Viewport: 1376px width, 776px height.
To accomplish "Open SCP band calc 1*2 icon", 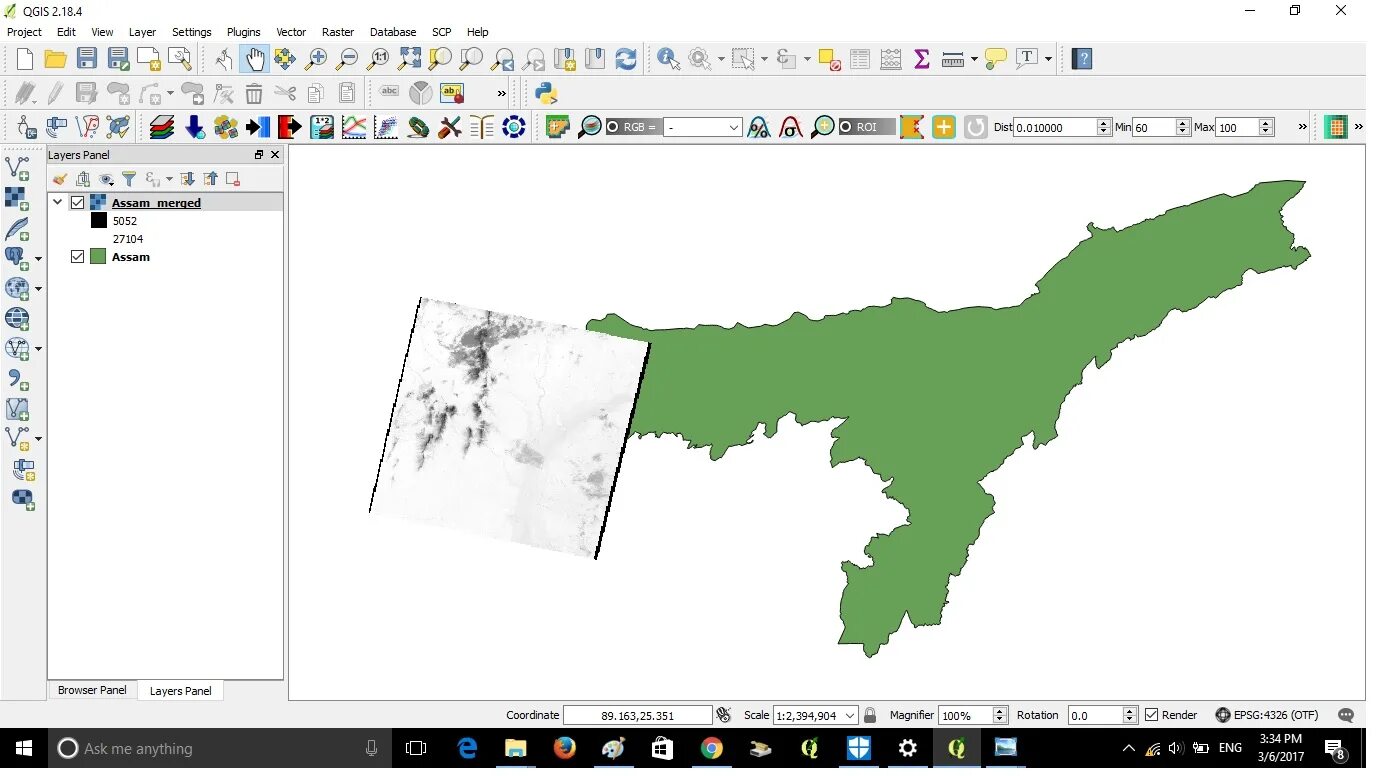I will [322, 127].
